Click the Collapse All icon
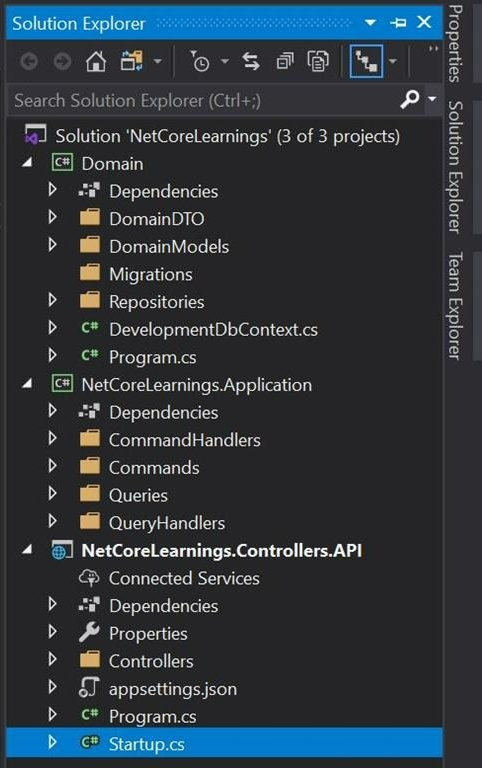Screen dimensions: 482x768 coord(285,61)
